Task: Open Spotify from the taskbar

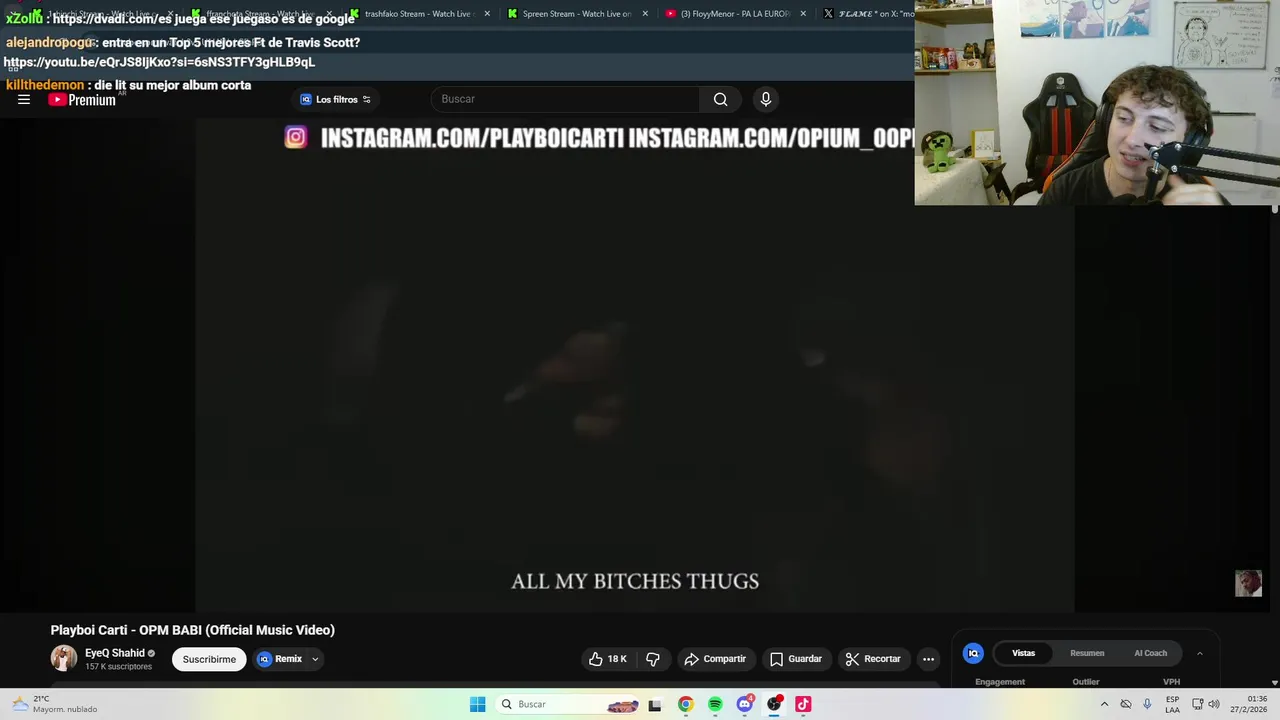Action: tap(715, 704)
